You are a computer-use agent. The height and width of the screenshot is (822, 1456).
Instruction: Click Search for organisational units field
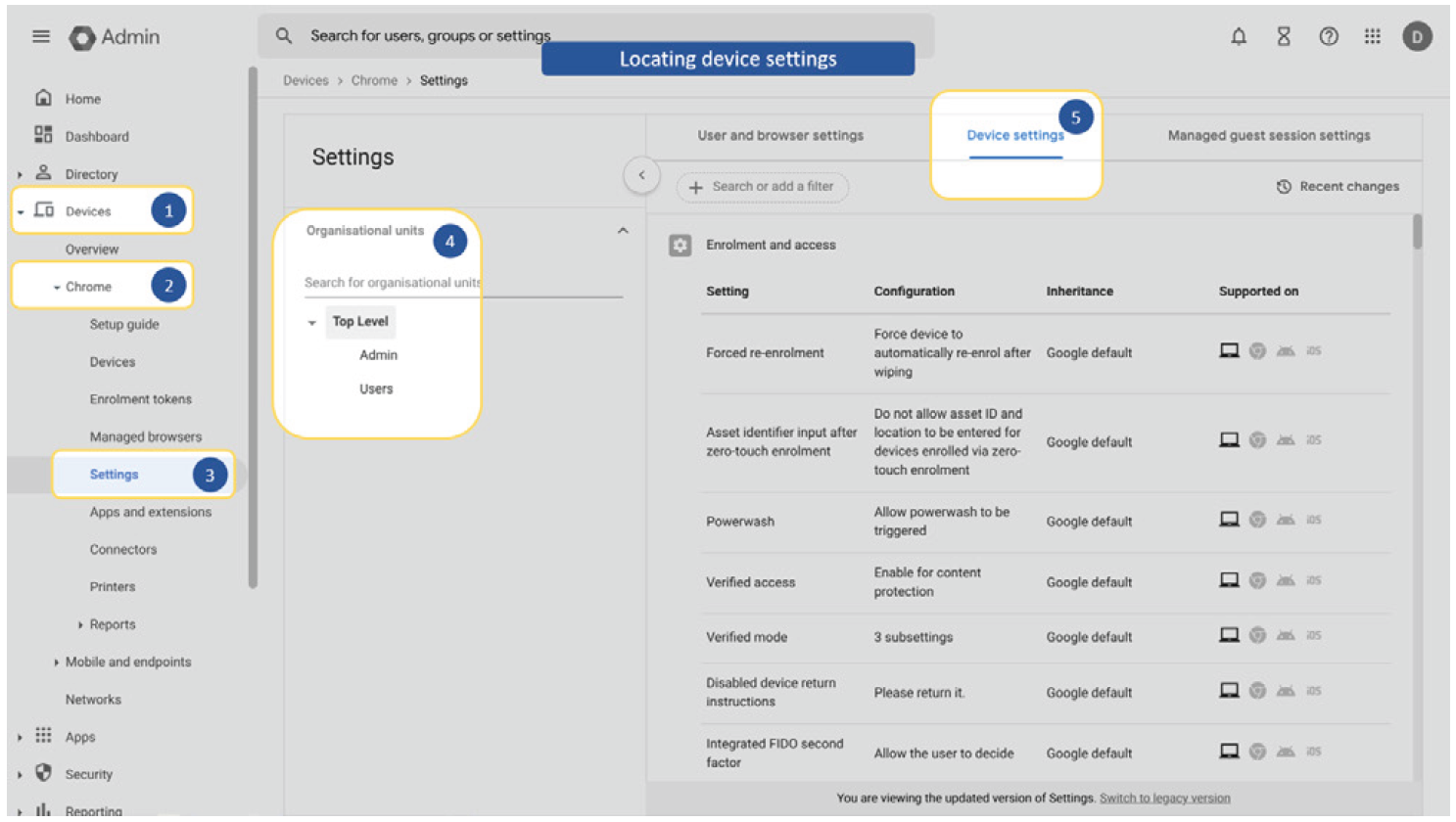pos(463,283)
